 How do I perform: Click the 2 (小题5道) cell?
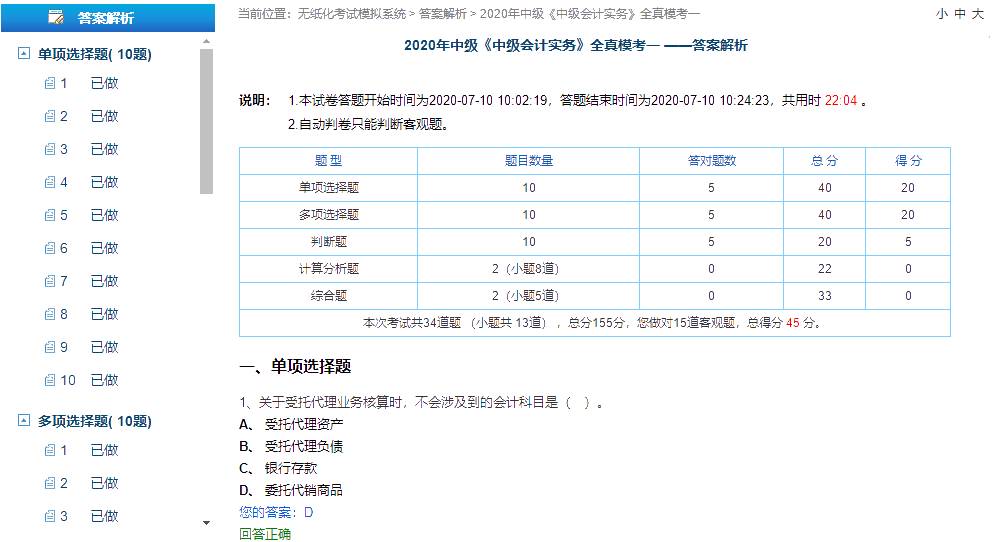click(x=526, y=296)
